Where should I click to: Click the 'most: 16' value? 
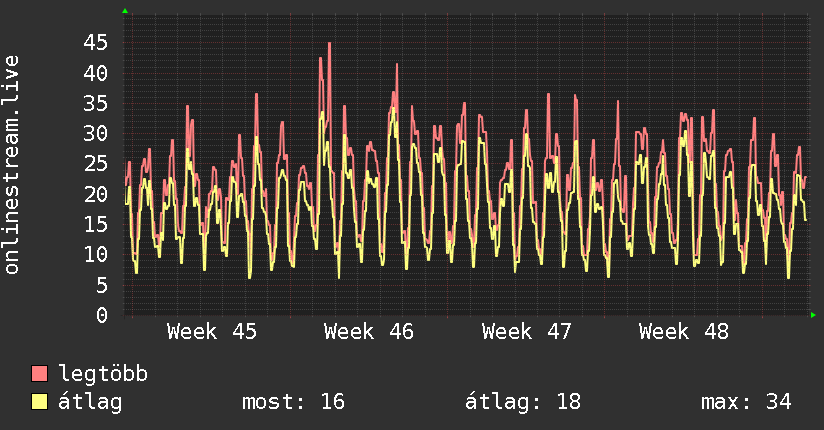[x=293, y=402]
